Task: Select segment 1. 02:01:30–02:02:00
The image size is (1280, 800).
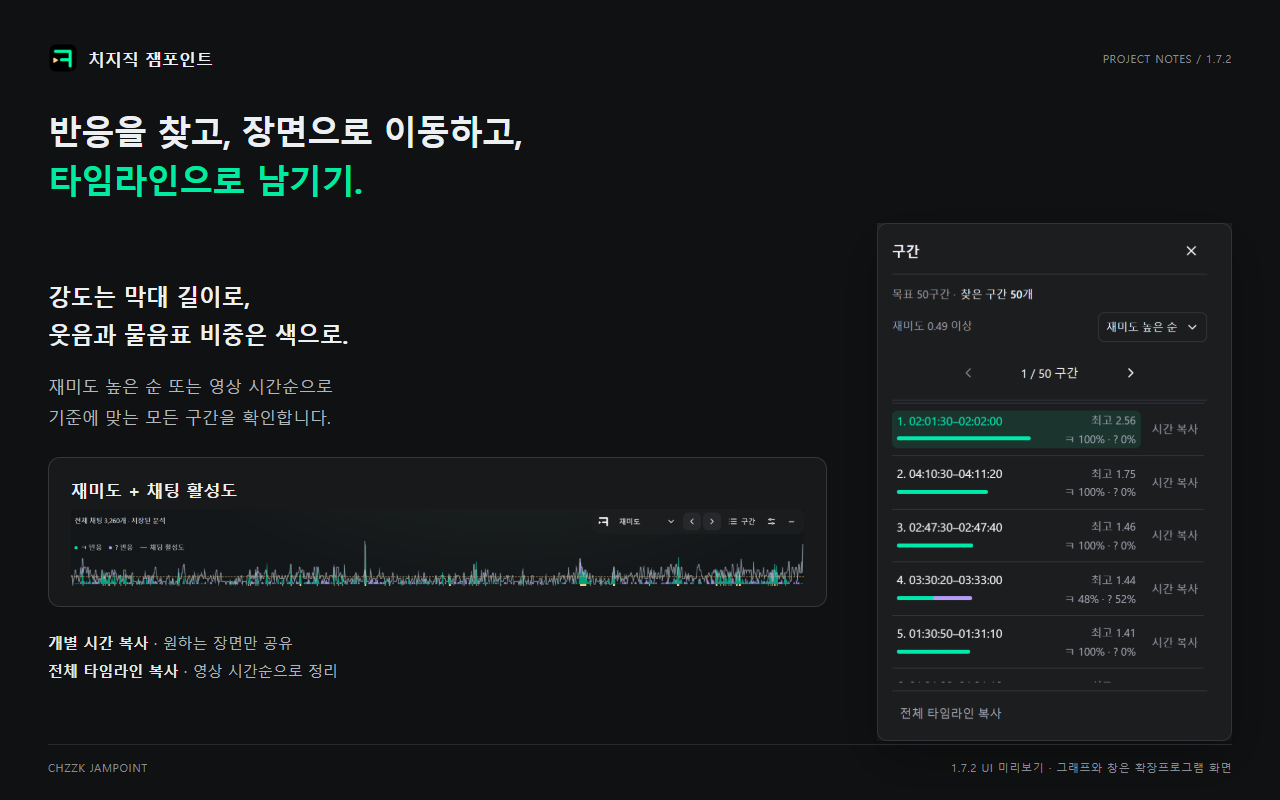Action: (x=1016, y=429)
